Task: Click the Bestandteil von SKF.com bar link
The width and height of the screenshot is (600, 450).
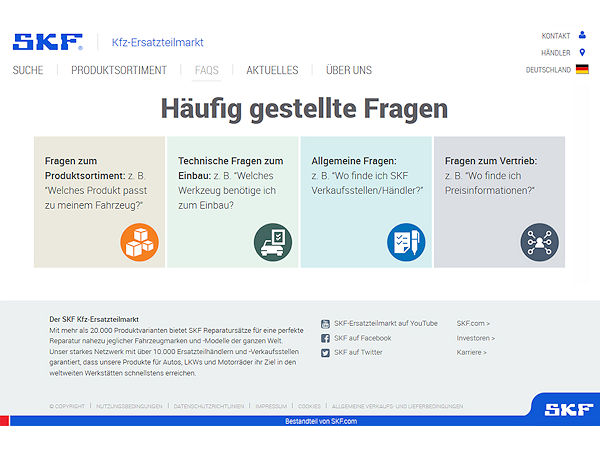Action: coord(321,421)
